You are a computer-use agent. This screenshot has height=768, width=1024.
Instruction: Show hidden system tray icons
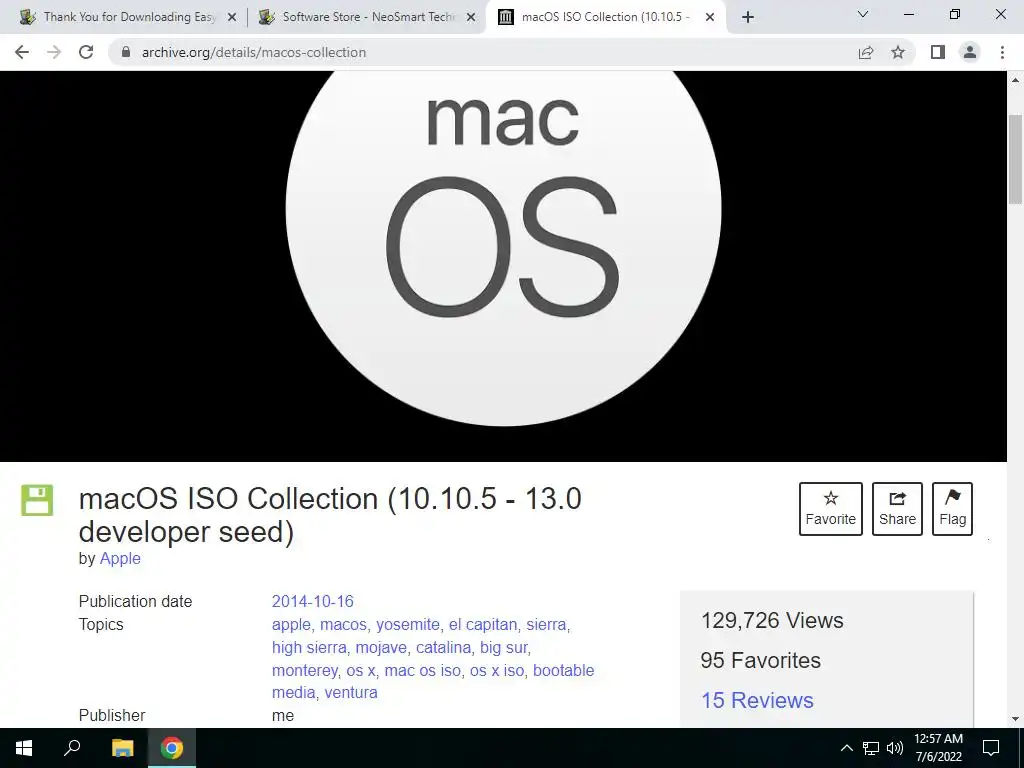click(846, 748)
